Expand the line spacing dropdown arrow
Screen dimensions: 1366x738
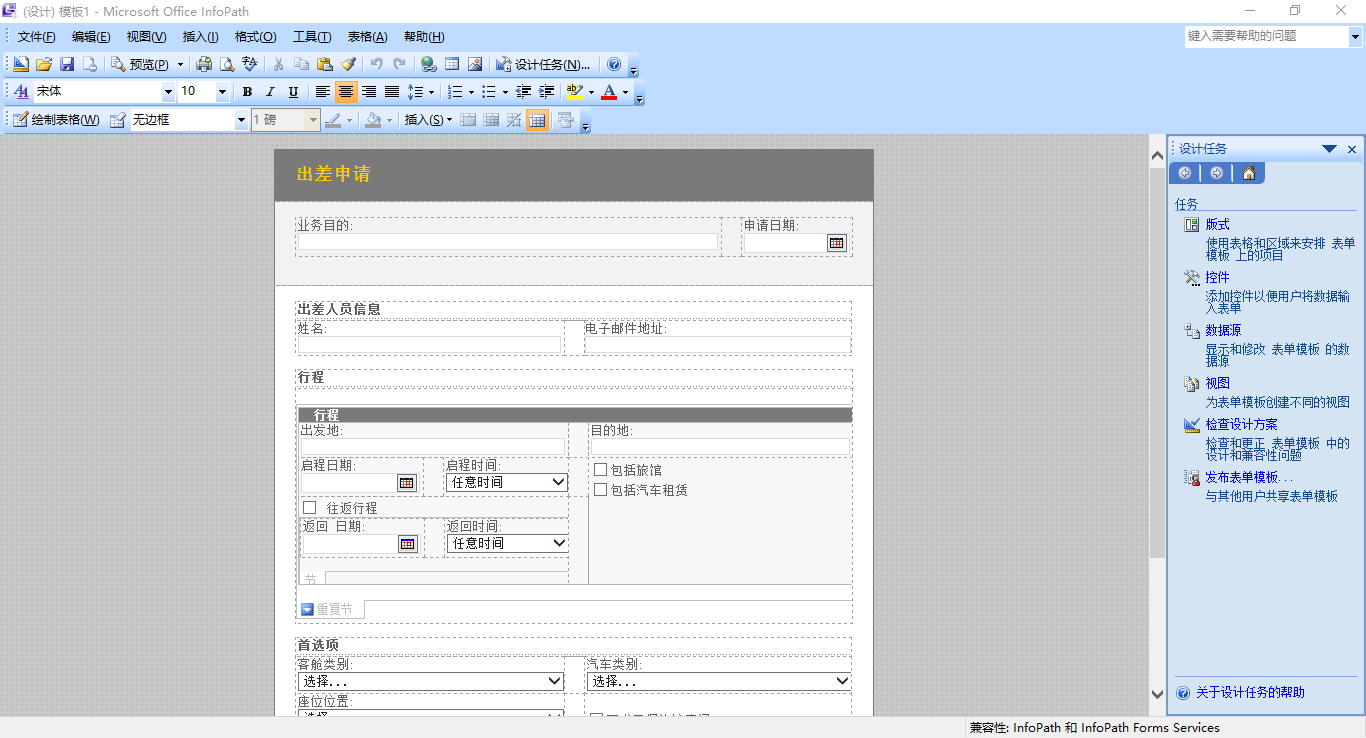coord(431,92)
